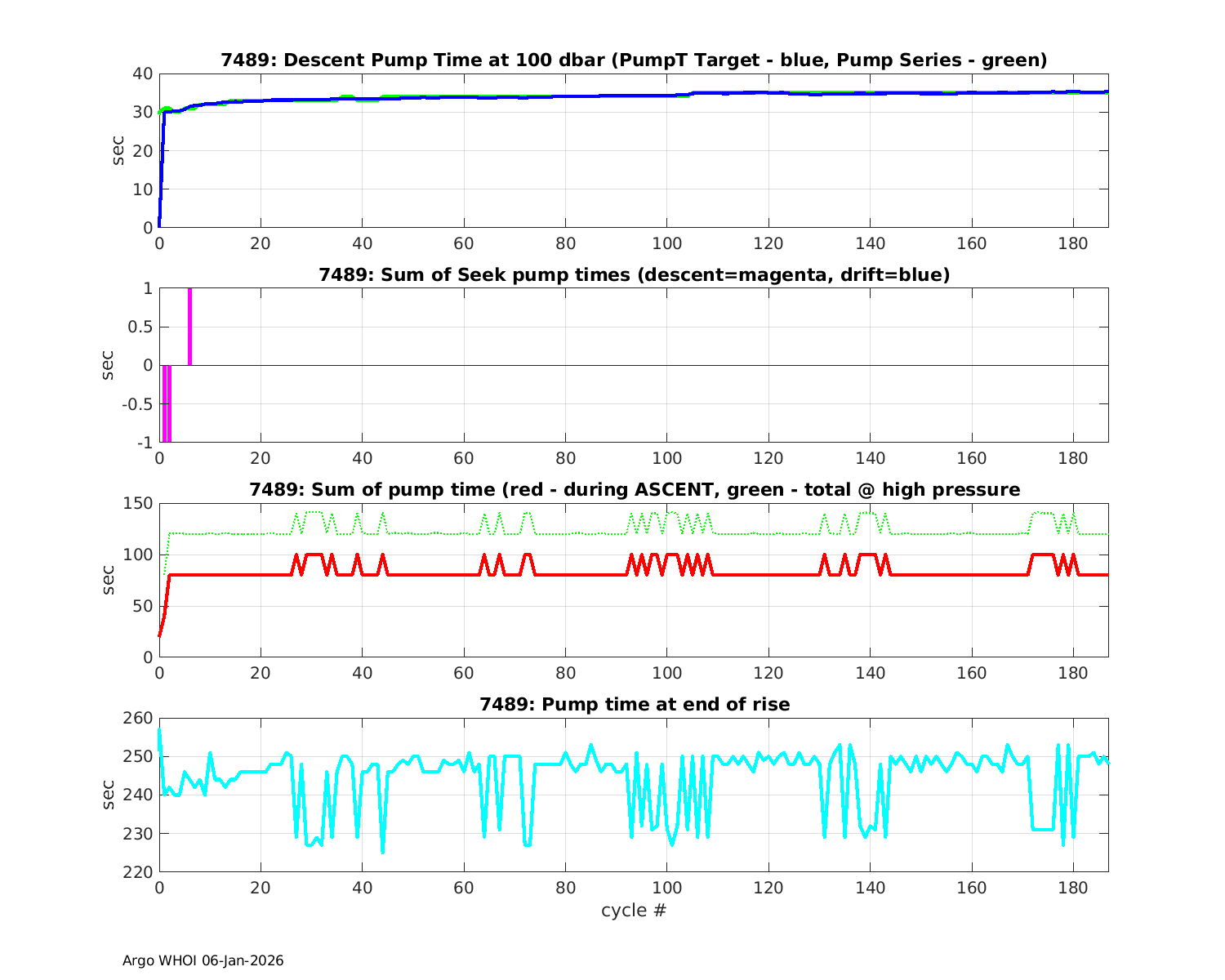Image resolution: width=1225 pixels, height=980 pixels.
Task: Click the 260 tick label on bottom plot
Action: tap(138, 718)
